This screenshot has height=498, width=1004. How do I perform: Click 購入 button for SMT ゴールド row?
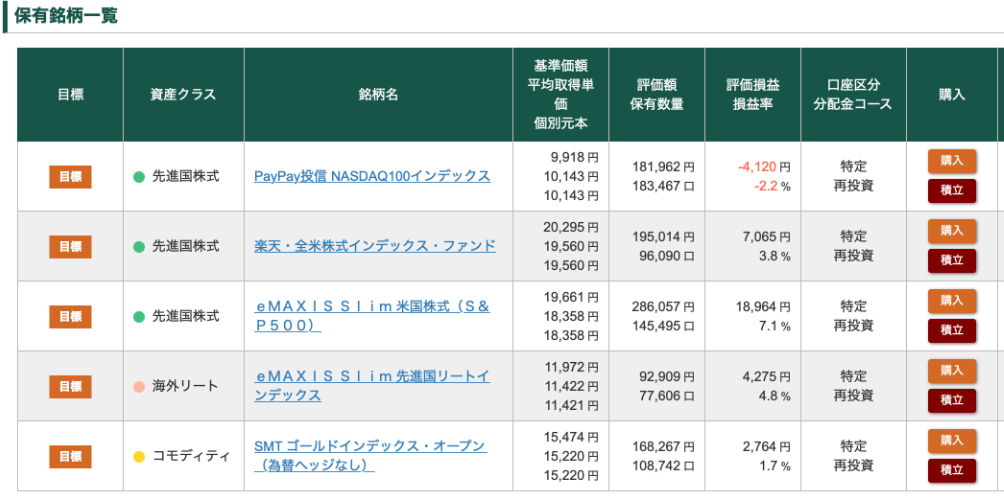tap(951, 441)
